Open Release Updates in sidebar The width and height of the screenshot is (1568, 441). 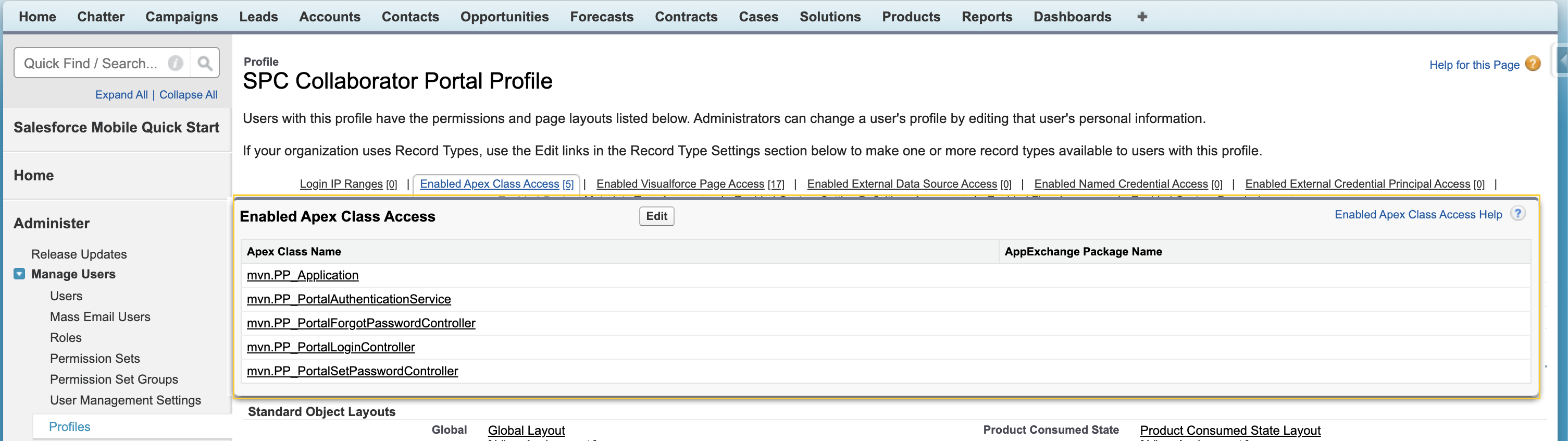tap(79, 254)
